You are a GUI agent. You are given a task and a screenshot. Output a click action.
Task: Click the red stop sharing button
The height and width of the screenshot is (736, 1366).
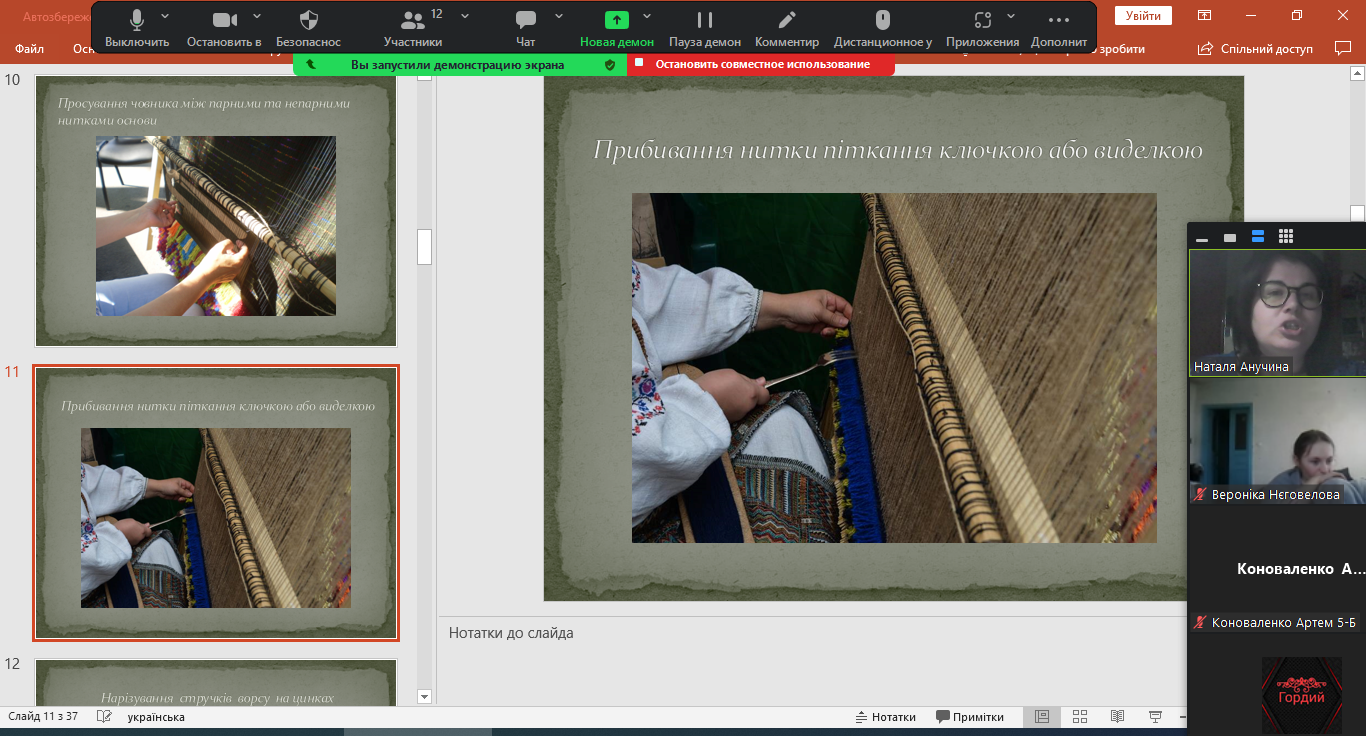click(762, 64)
